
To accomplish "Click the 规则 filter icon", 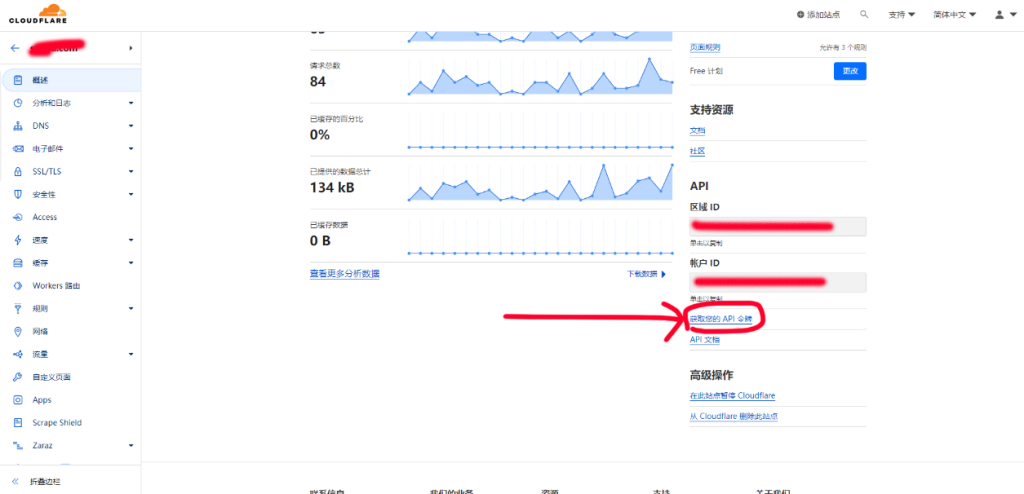I will click(x=18, y=308).
